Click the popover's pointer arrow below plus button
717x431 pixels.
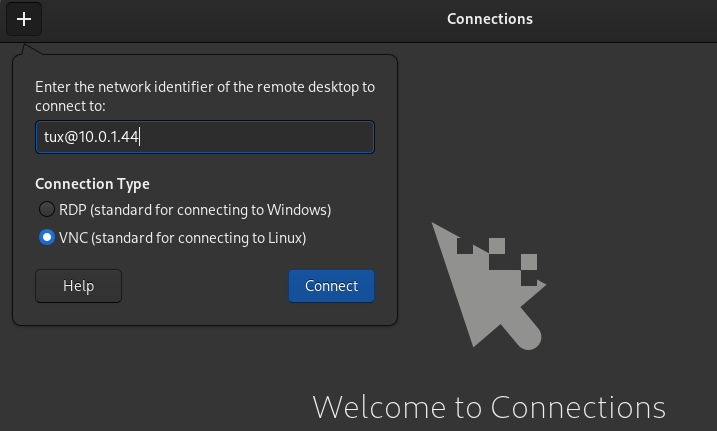point(26,50)
